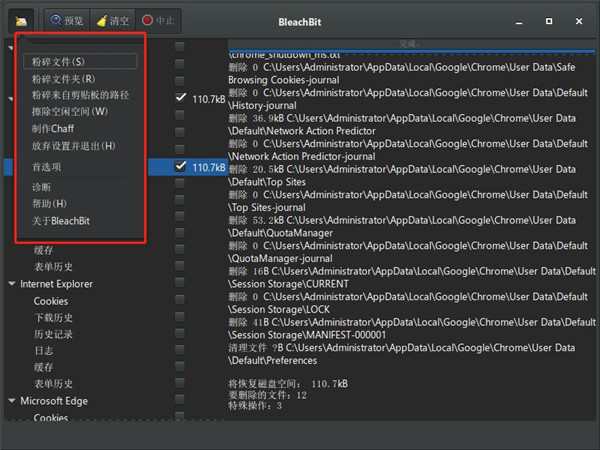Select the Microsoft Edge group label

(x=54, y=401)
